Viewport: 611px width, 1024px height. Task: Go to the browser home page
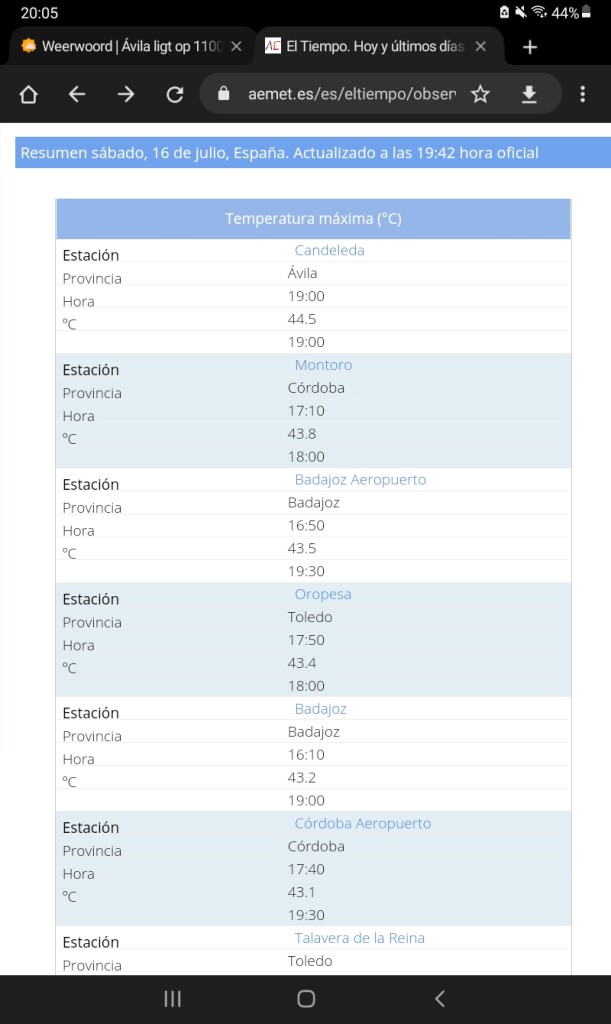coord(28,94)
